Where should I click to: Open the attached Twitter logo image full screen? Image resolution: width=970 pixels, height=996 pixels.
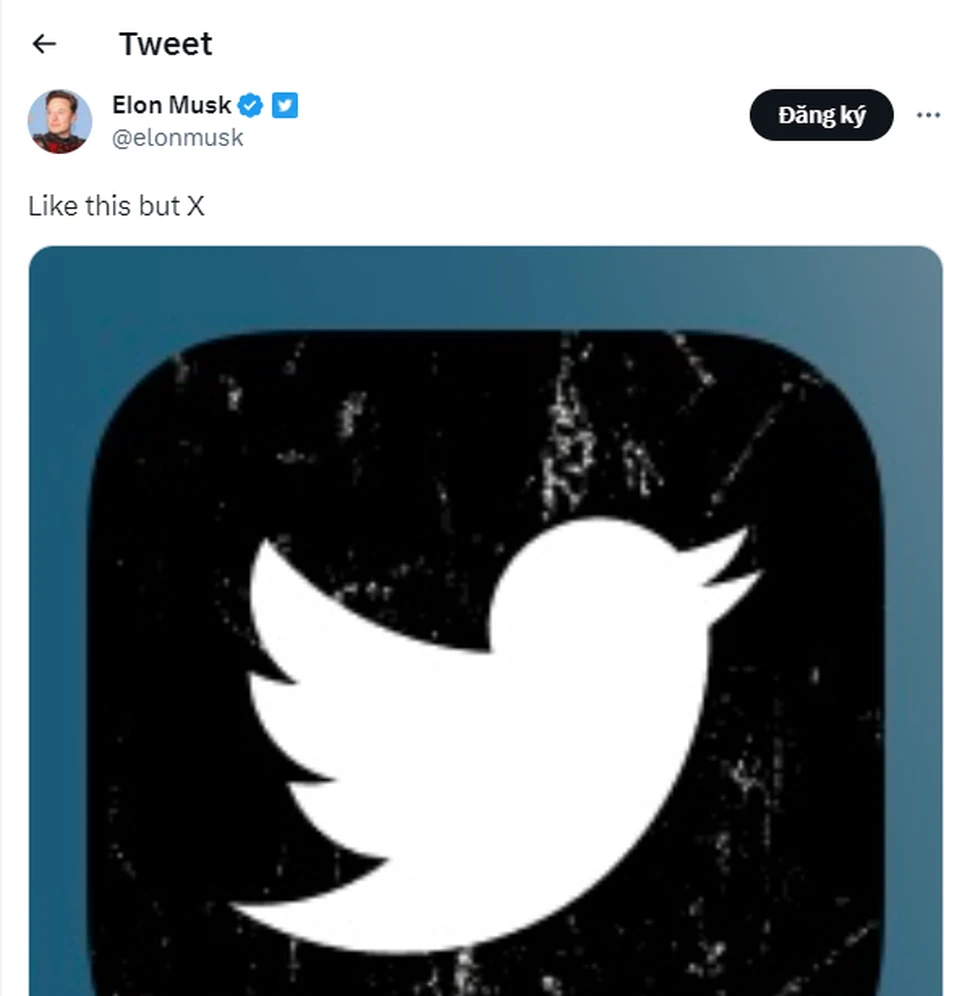[x=480, y=620]
